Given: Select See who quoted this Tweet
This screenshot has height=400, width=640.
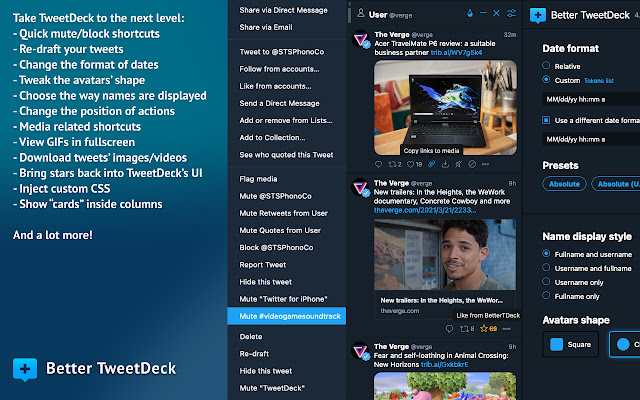Looking at the screenshot, I should [x=287, y=155].
